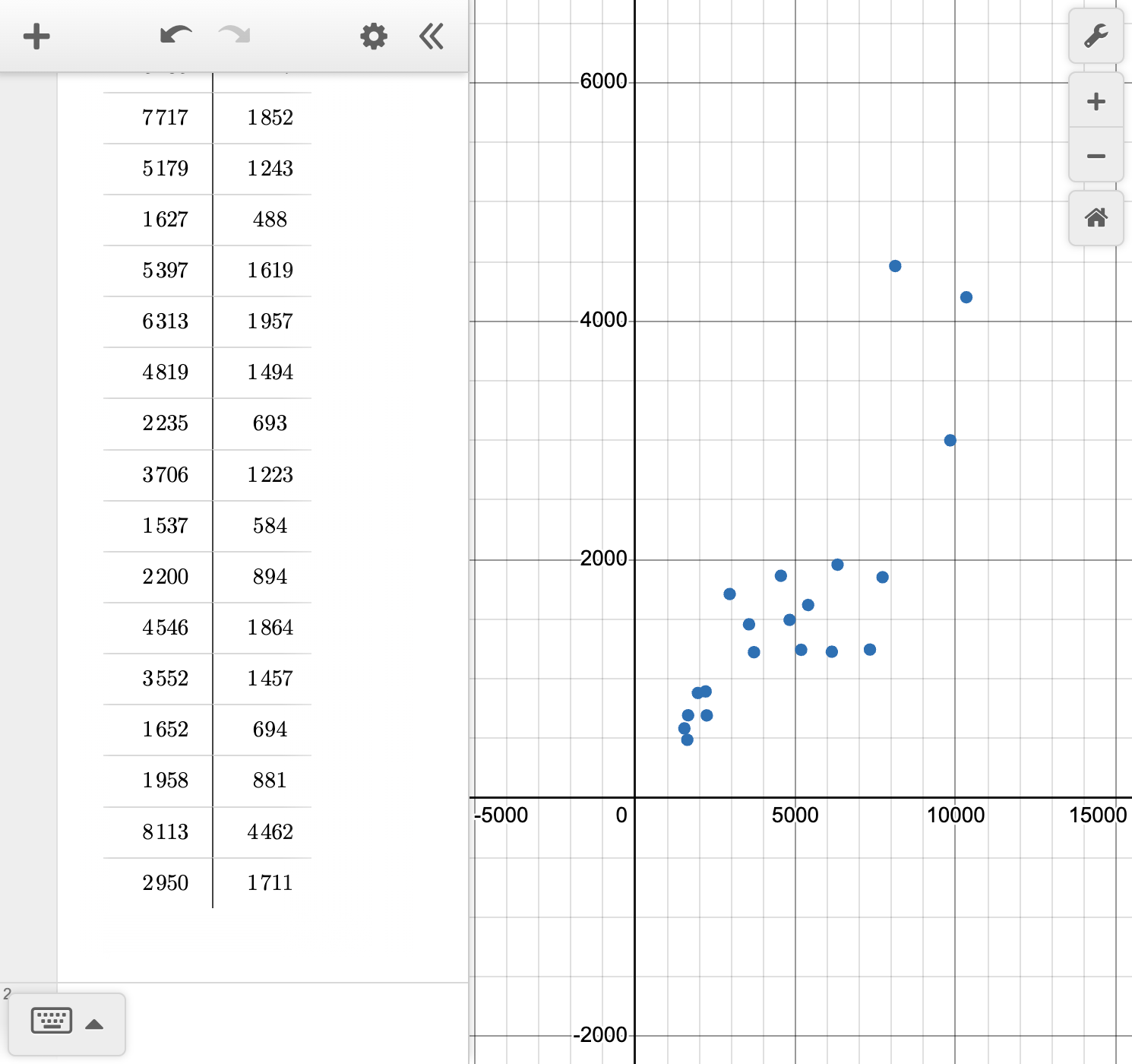Expand the keyboard options with the arrow
The image size is (1132, 1064).
(x=96, y=1023)
